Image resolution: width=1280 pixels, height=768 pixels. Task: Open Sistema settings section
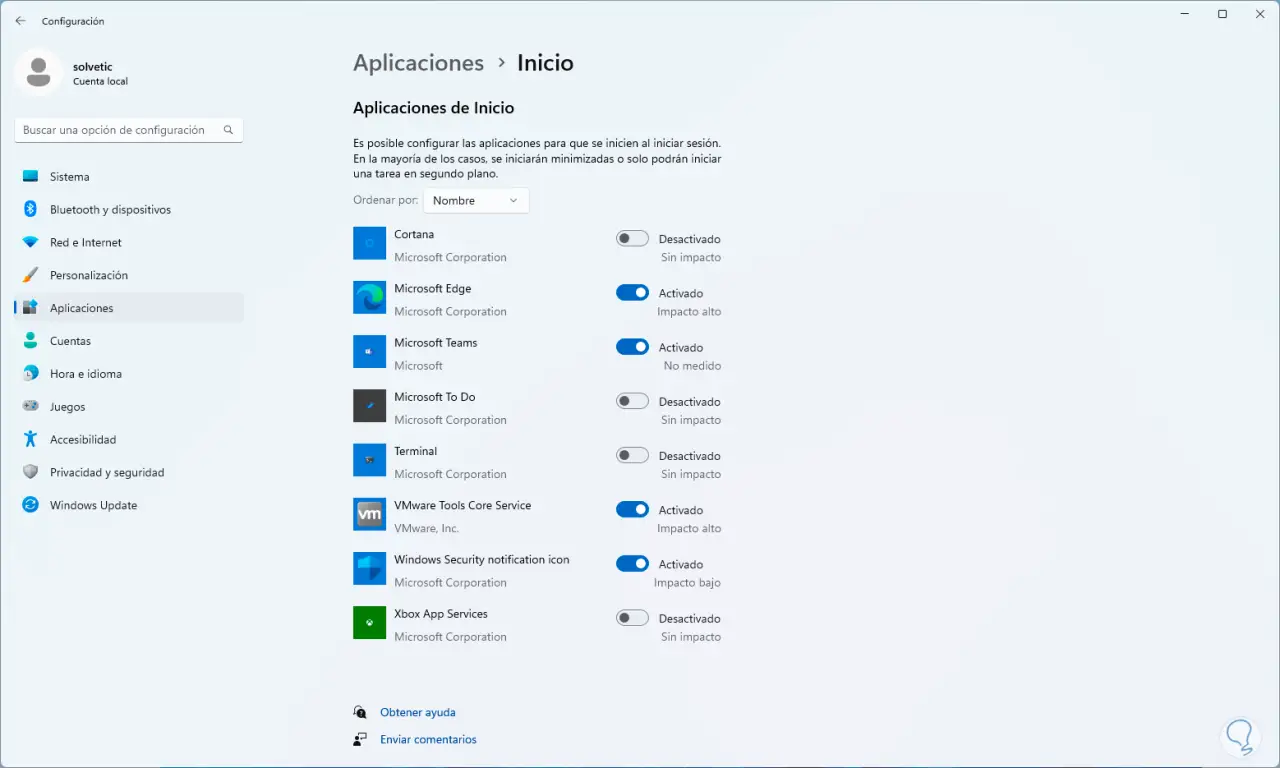coord(129,177)
